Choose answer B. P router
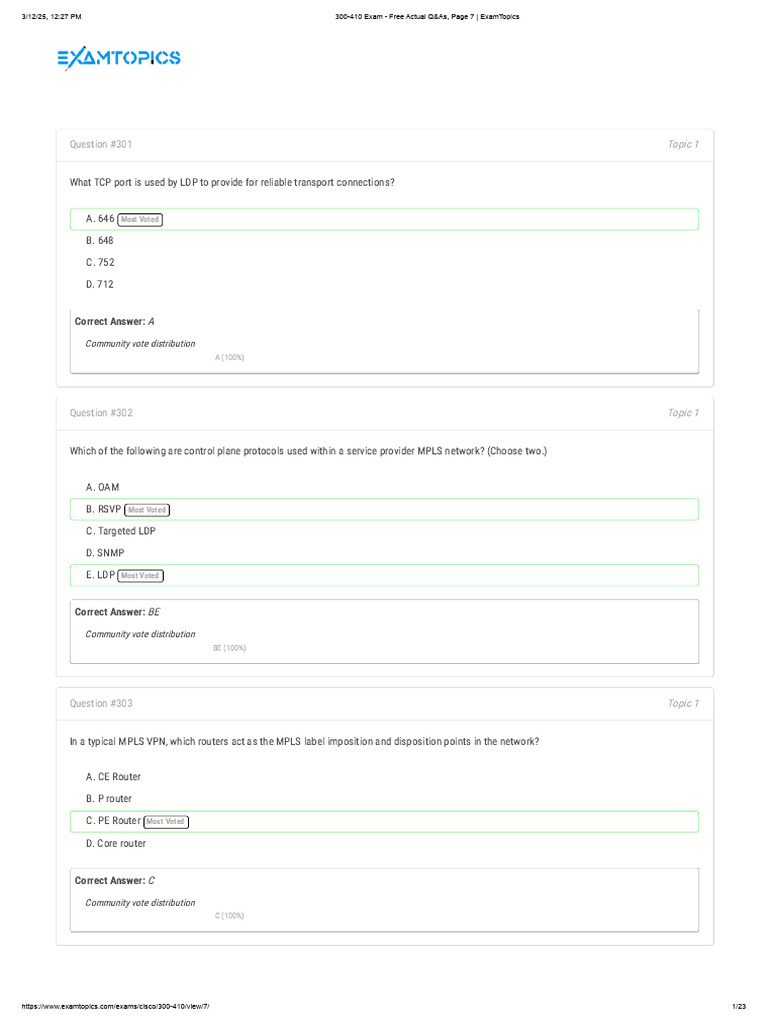Image resolution: width=768 pixels, height=1024 pixels. point(109,799)
